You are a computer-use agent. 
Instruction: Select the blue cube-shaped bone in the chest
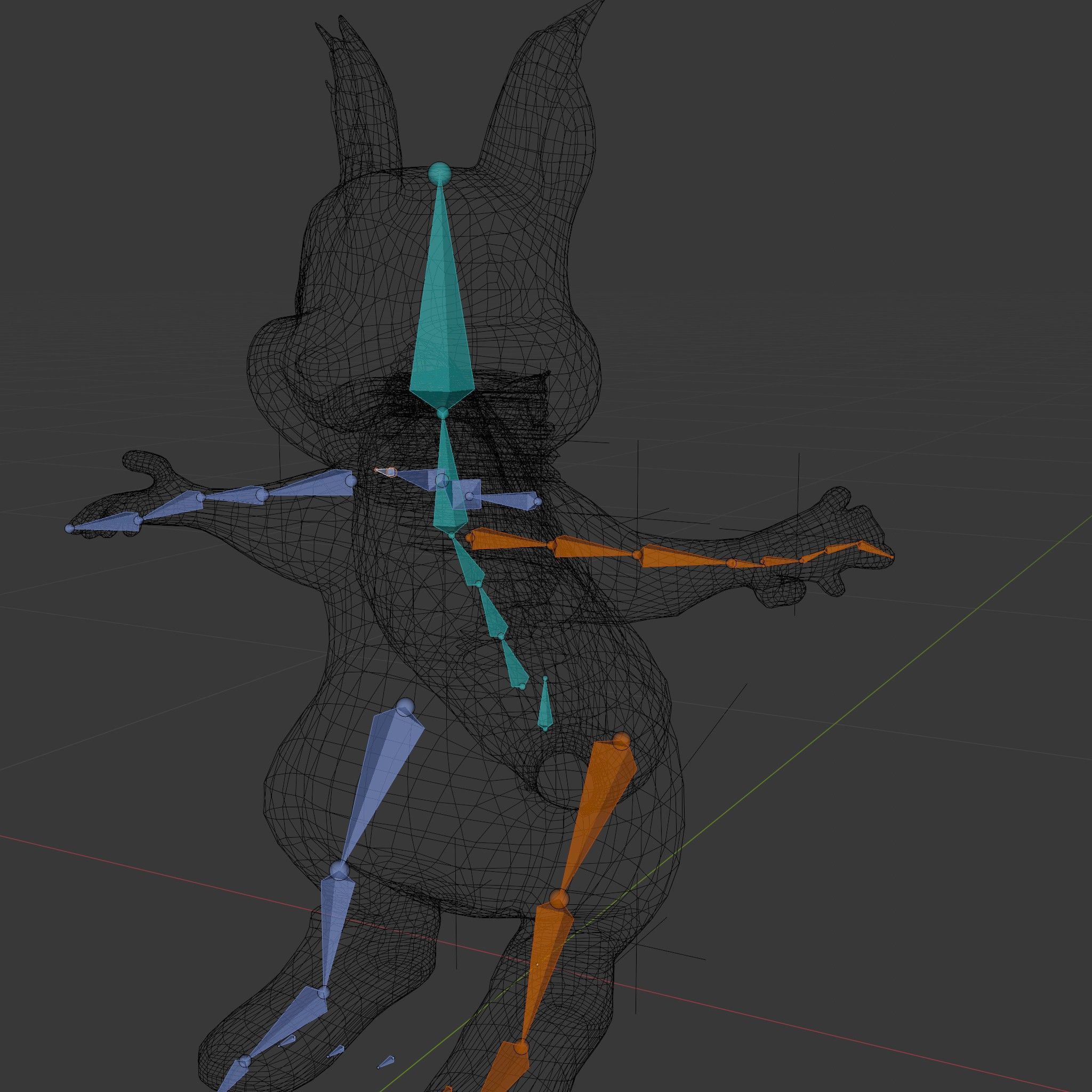tap(467, 496)
